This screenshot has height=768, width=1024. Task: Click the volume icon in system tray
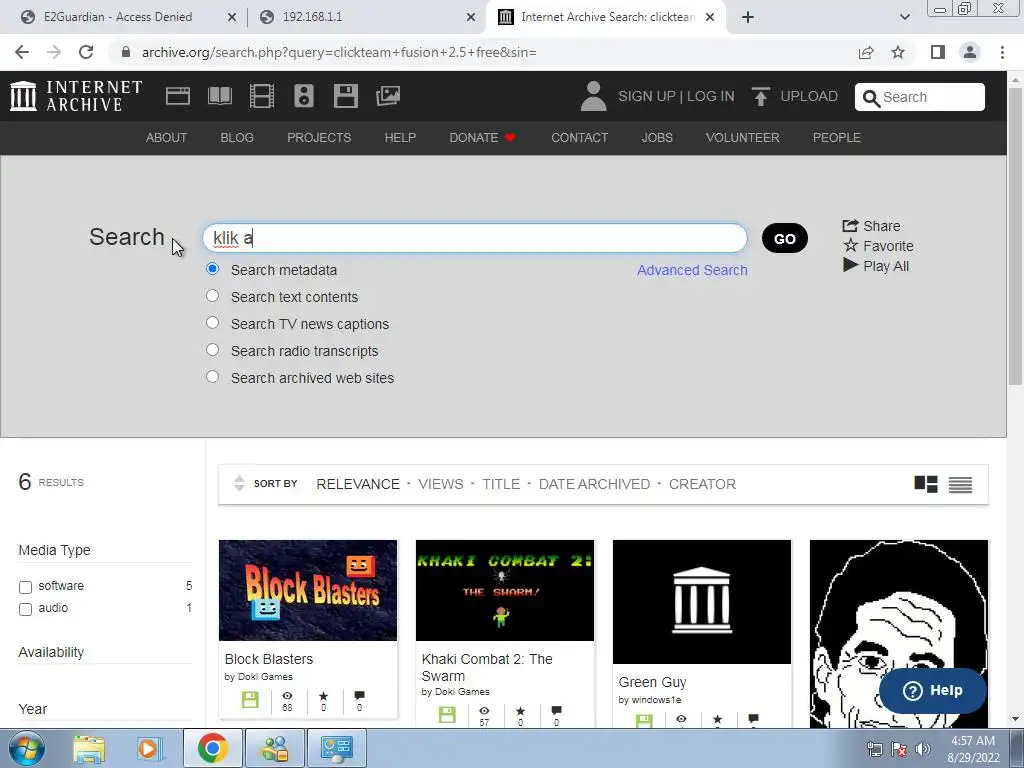922,749
